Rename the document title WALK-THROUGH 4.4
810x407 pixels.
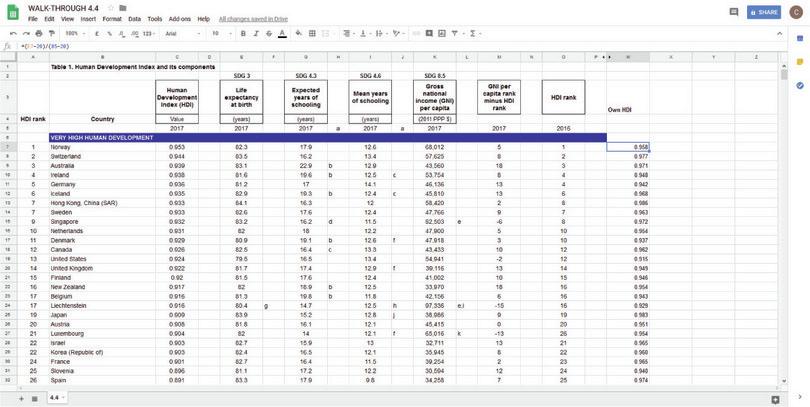point(65,8)
